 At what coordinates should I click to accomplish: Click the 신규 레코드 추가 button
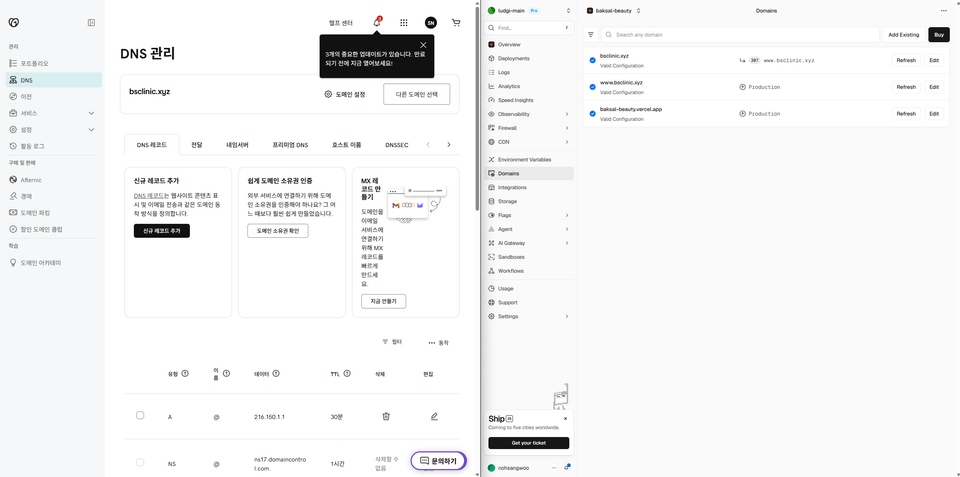point(162,231)
